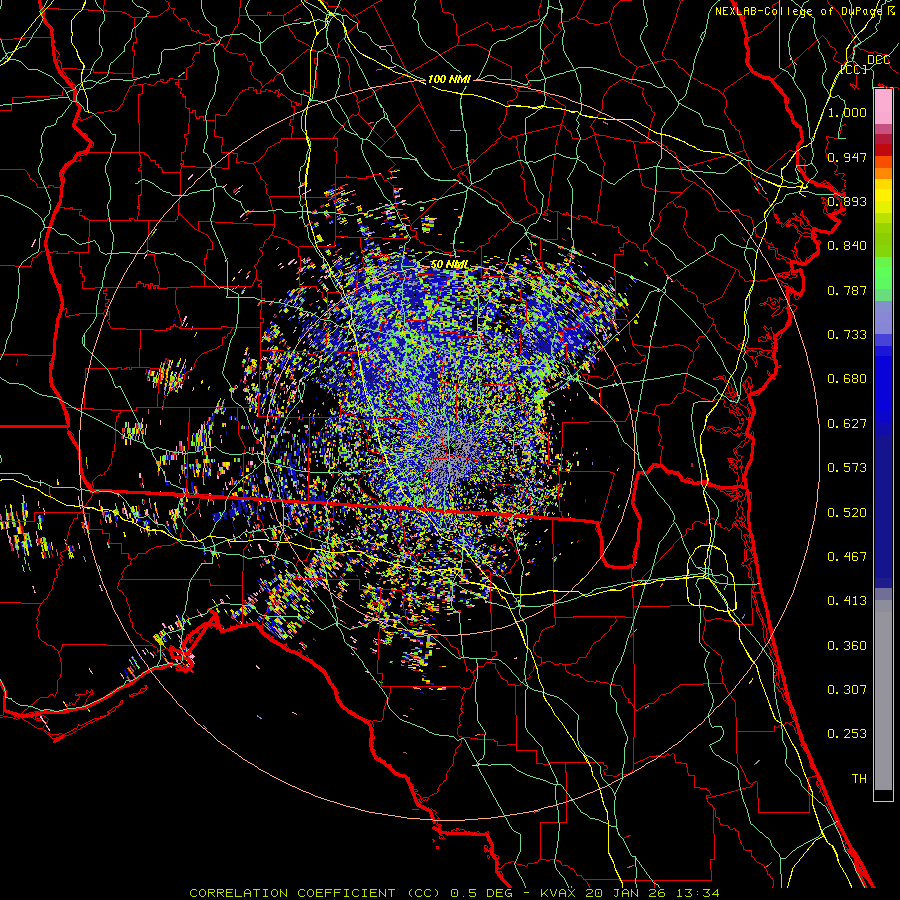Image resolution: width=900 pixels, height=900 pixels.
Task: Click the 0.947 scale value
Action: click(x=847, y=157)
